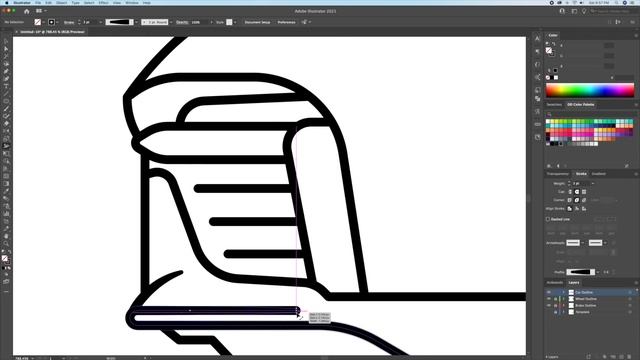This screenshot has height=360, width=640.
Task: Open the Window menu
Action: point(131,2)
